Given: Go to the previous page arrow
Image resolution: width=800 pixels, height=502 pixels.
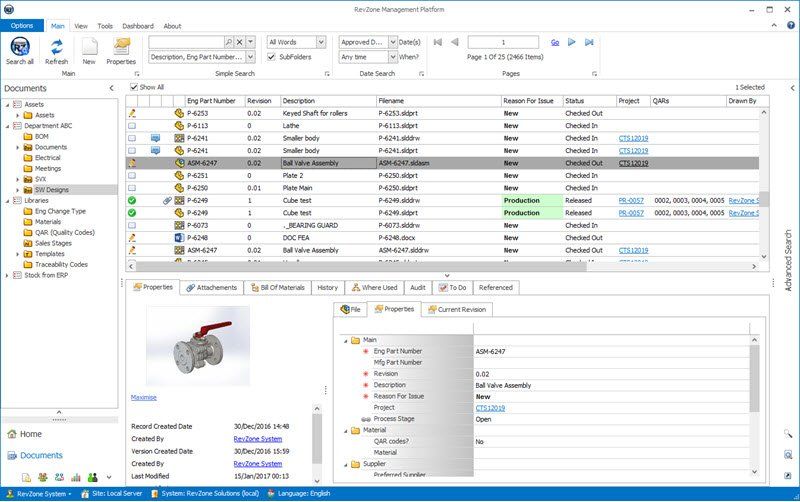Looking at the screenshot, I should click(x=455, y=42).
